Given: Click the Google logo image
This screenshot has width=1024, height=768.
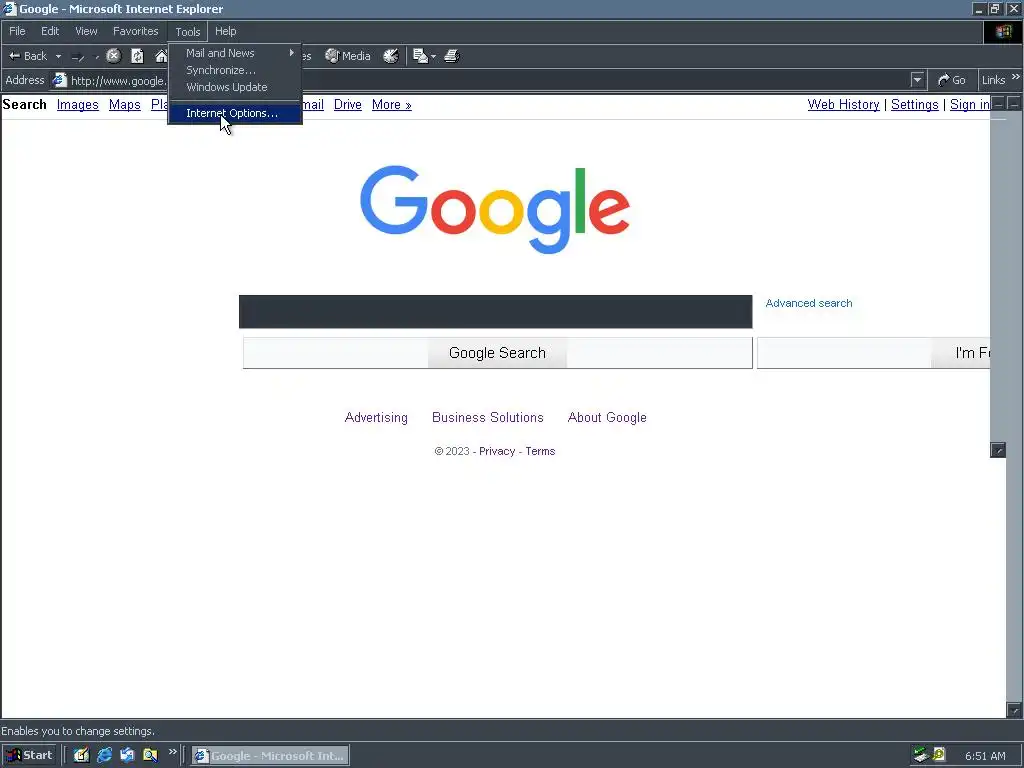Looking at the screenshot, I should click(x=494, y=209).
